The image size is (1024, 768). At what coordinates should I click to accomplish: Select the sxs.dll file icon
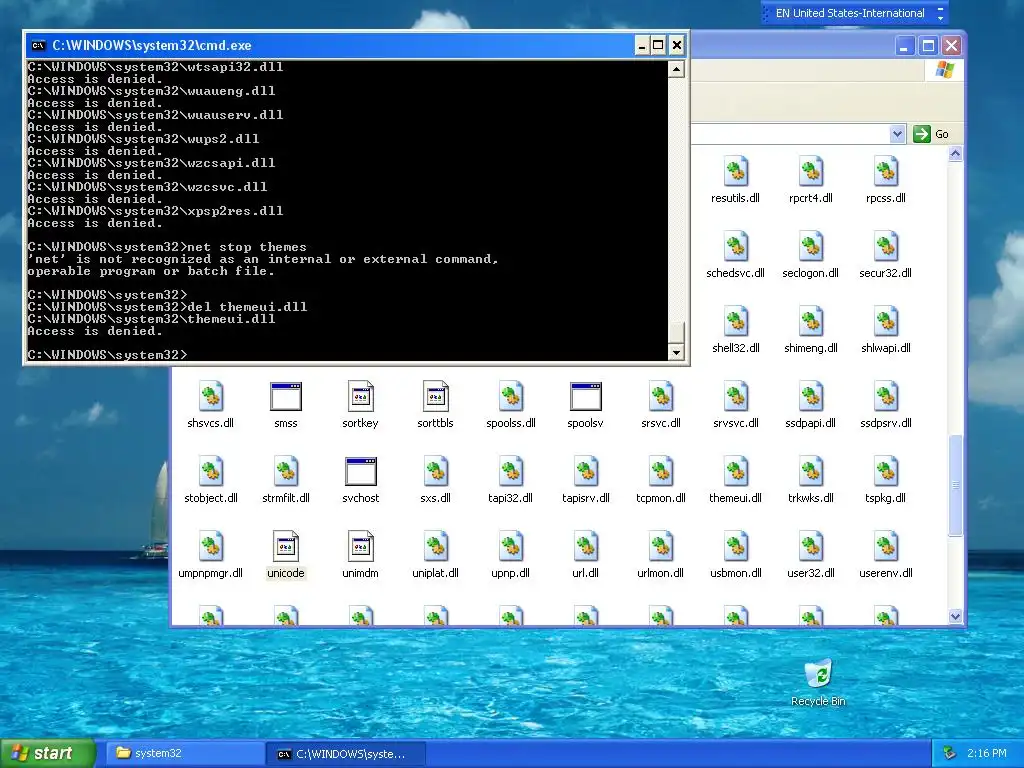[436, 472]
